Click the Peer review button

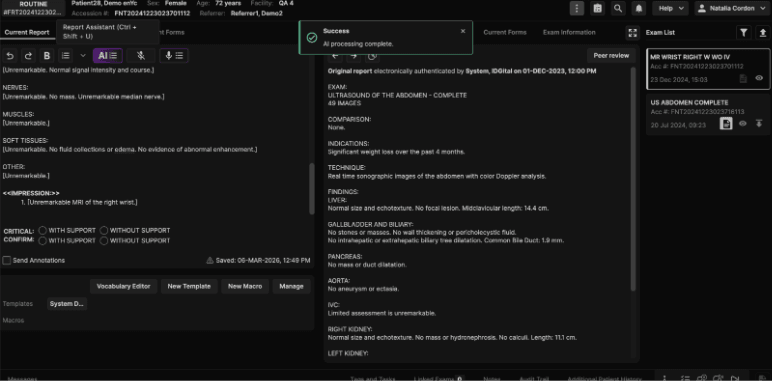pos(611,56)
